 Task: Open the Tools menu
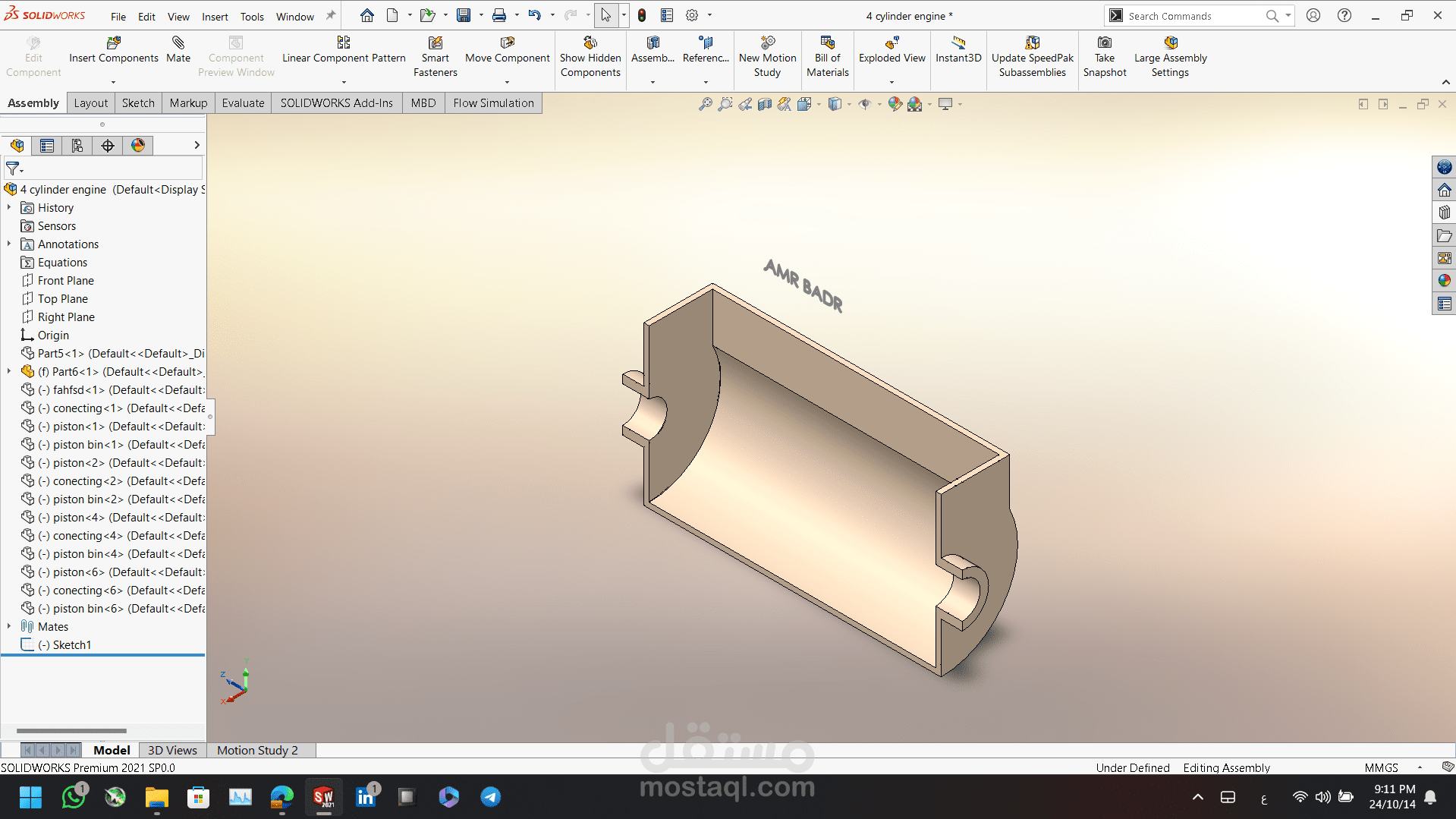[x=252, y=17]
